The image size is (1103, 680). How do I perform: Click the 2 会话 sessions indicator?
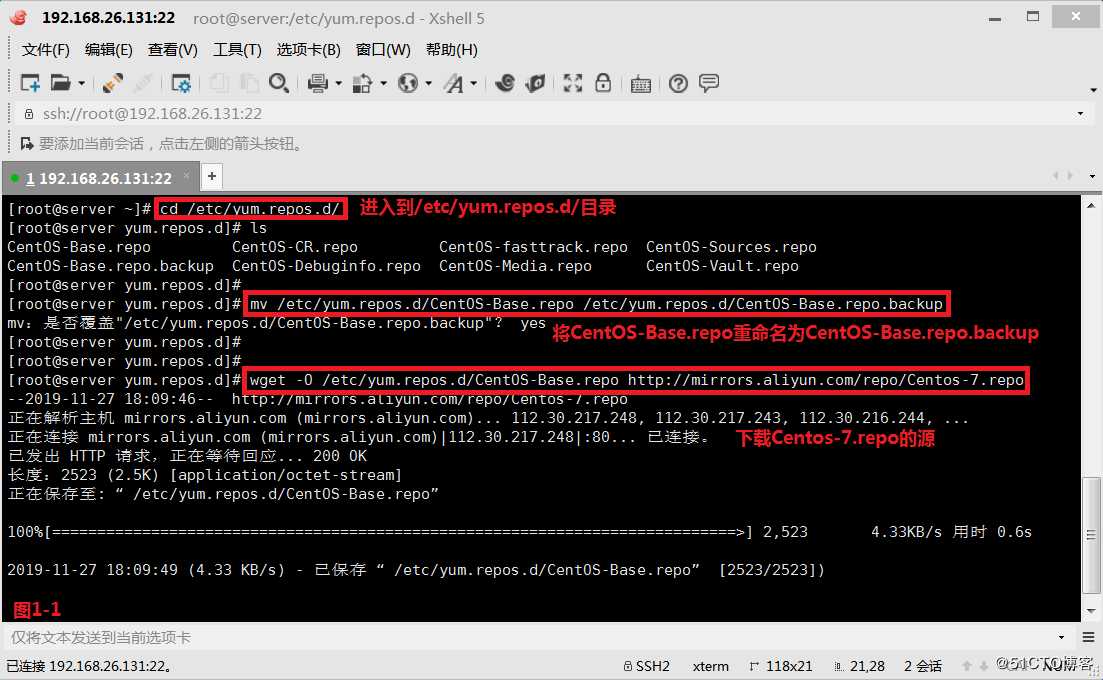(x=923, y=666)
